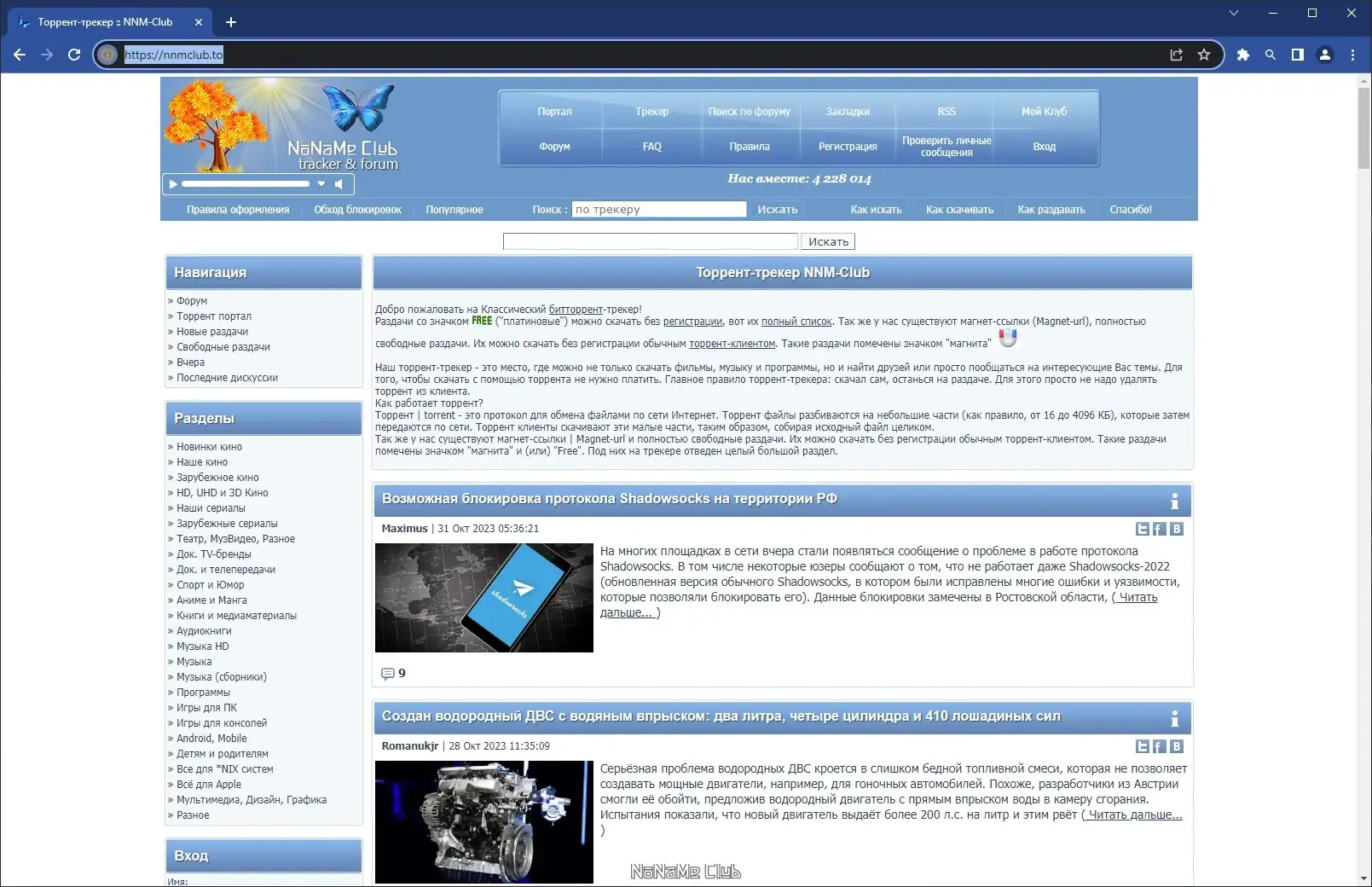Open the Спасибо! link
This screenshot has width=1372, height=887.
coord(1131,210)
